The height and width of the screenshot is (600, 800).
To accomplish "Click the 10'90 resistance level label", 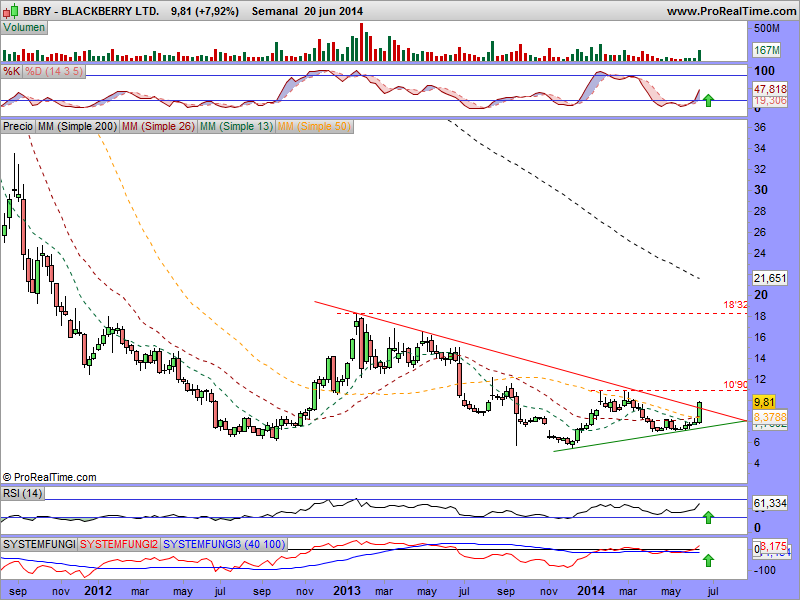I will [735, 385].
